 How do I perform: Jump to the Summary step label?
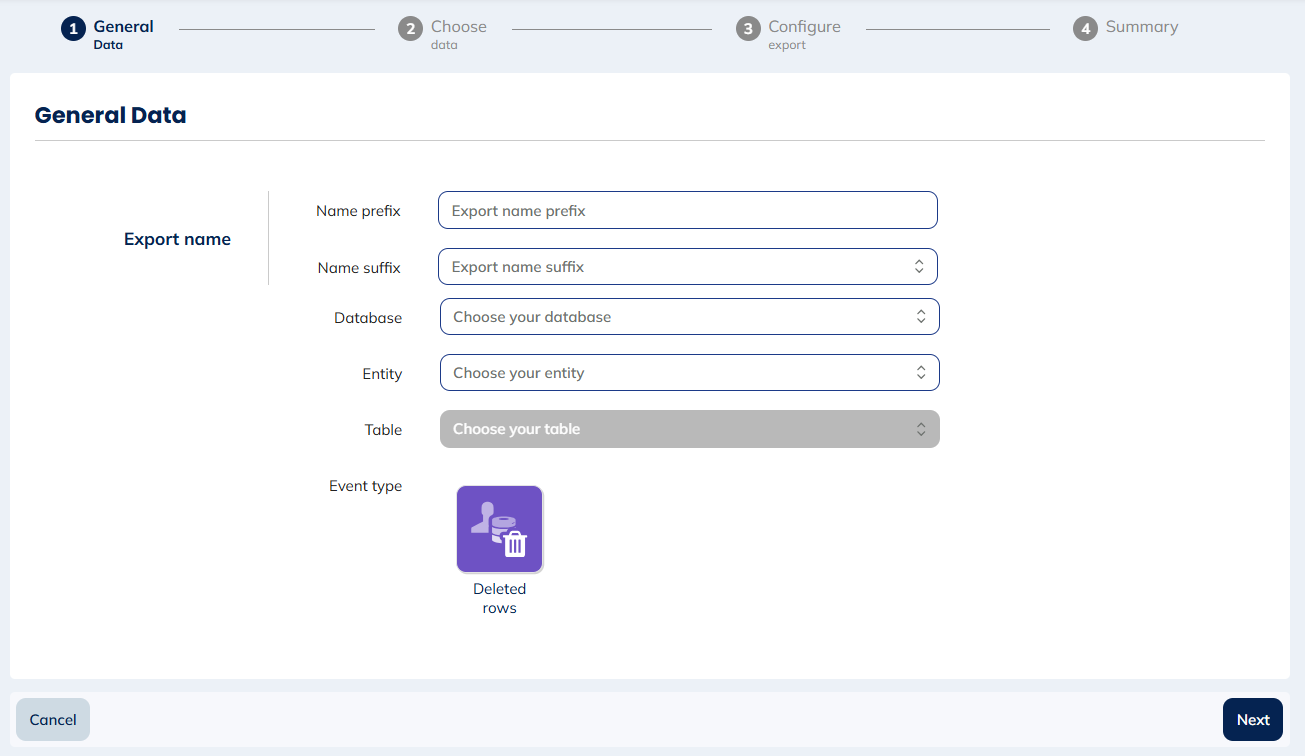click(x=1141, y=27)
